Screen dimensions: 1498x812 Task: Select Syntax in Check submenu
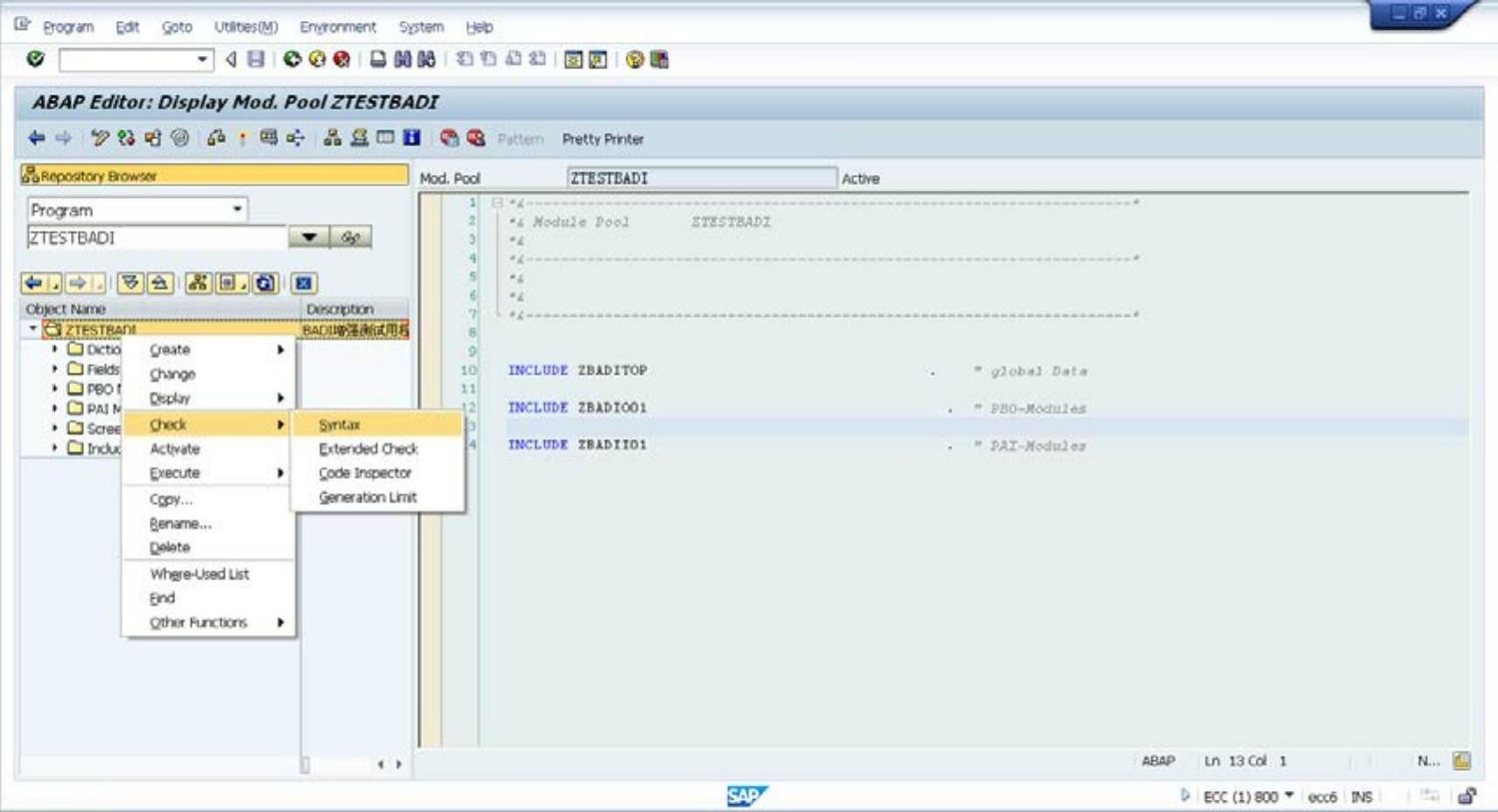[x=378, y=424]
